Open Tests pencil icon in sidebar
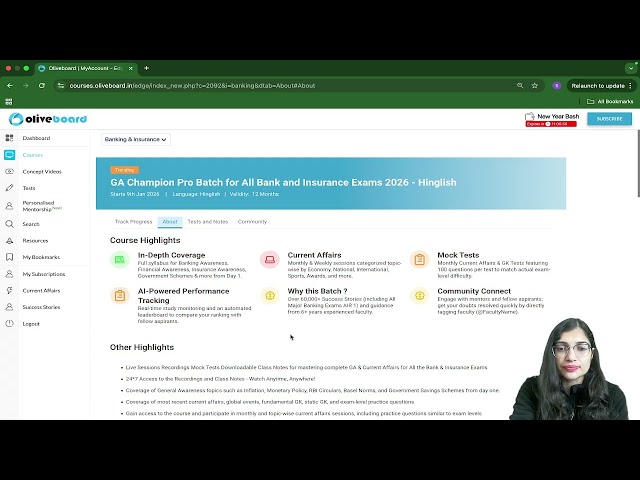Screen dimensions: 640x480 10,188
